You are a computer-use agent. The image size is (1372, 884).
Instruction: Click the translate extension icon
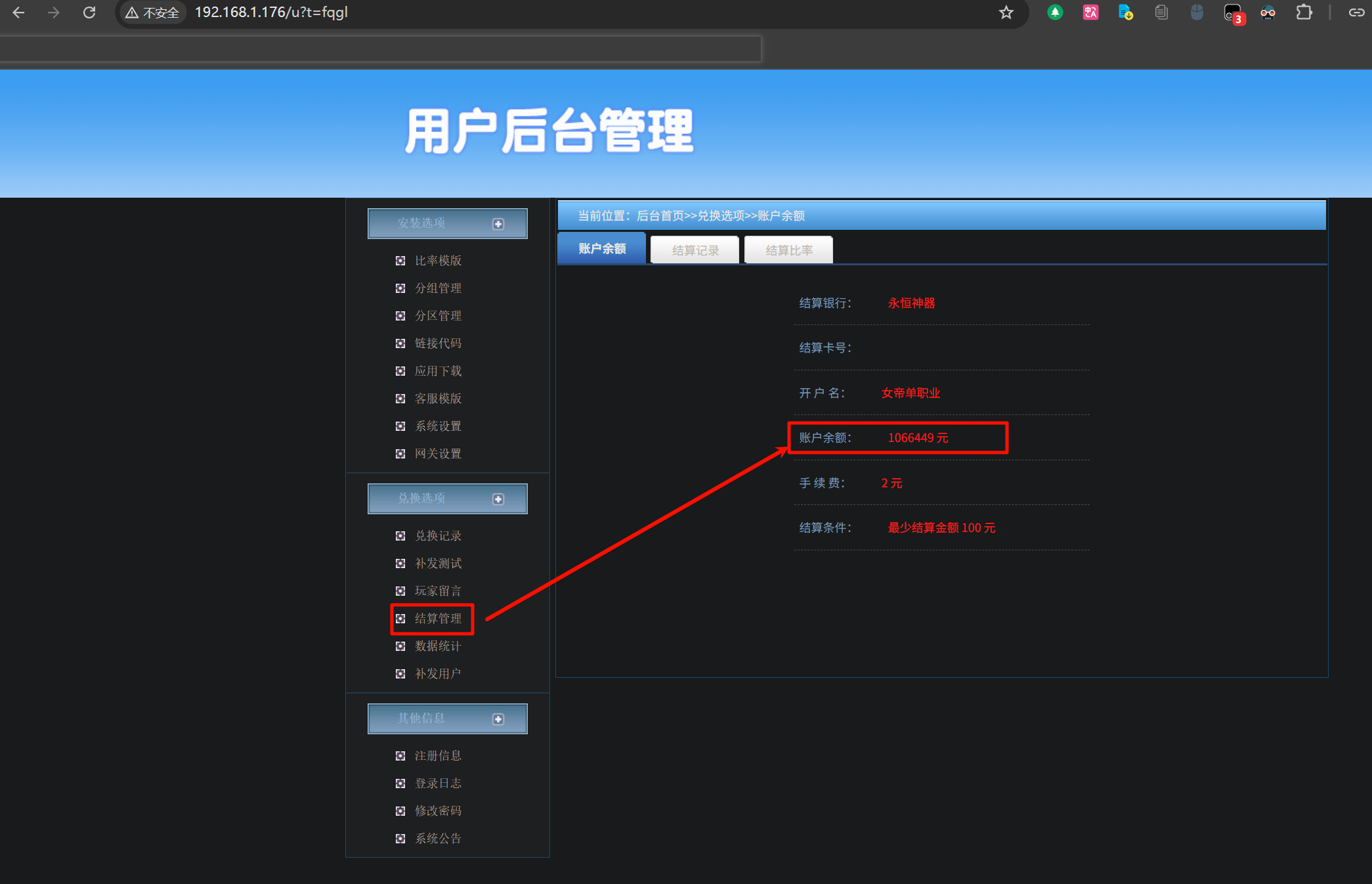coord(1090,12)
